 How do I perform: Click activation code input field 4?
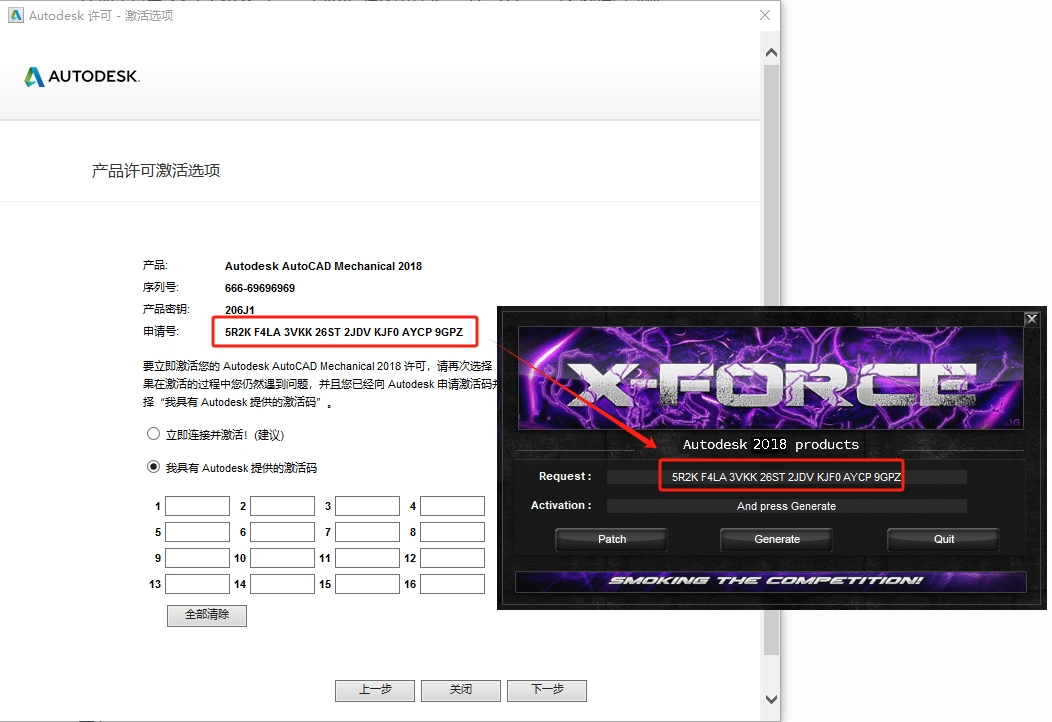pyautogui.click(x=452, y=506)
